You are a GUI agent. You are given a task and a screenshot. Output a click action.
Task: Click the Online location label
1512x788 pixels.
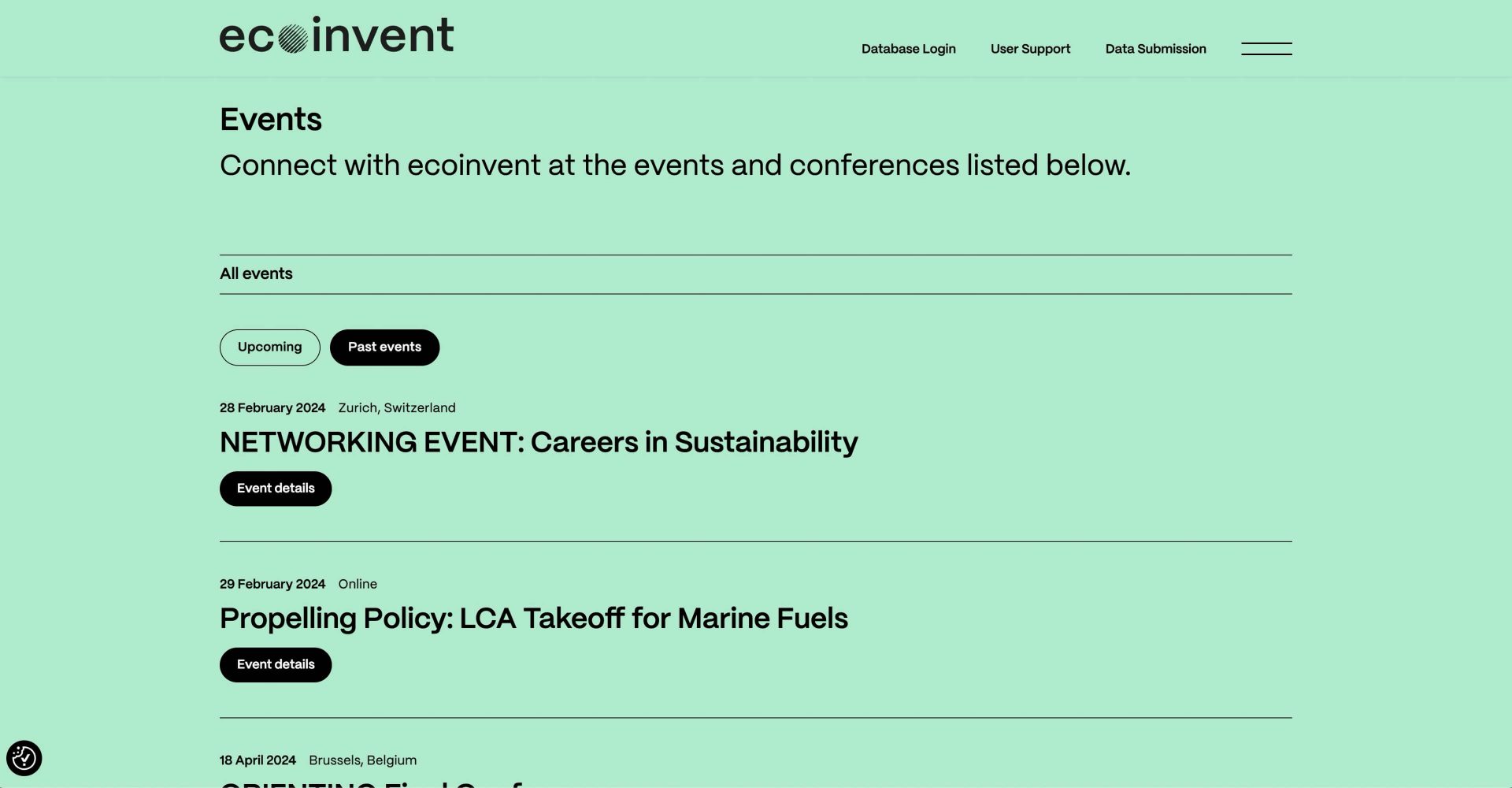coord(358,585)
